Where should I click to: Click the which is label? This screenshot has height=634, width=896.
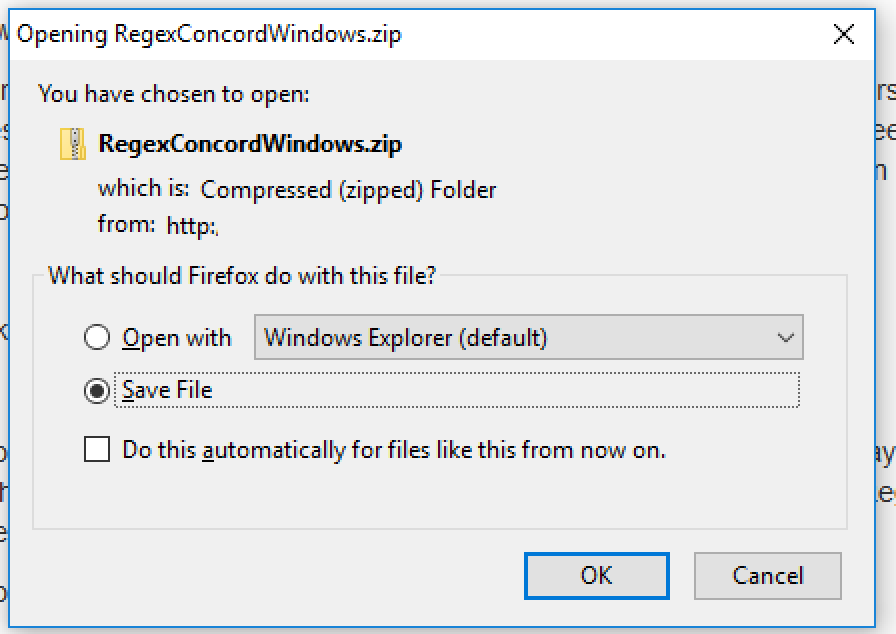143,189
